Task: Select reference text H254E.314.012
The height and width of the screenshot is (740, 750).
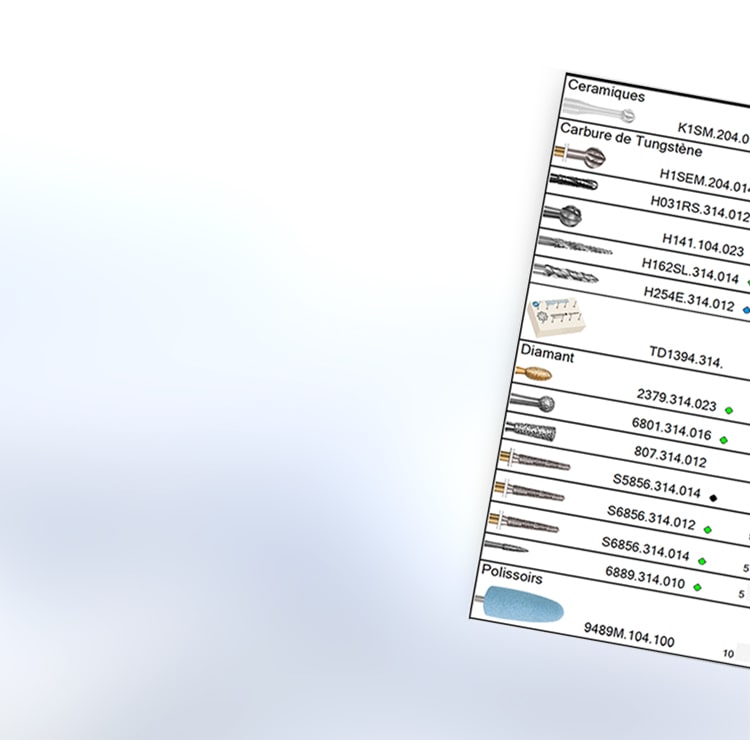Action: point(689,299)
